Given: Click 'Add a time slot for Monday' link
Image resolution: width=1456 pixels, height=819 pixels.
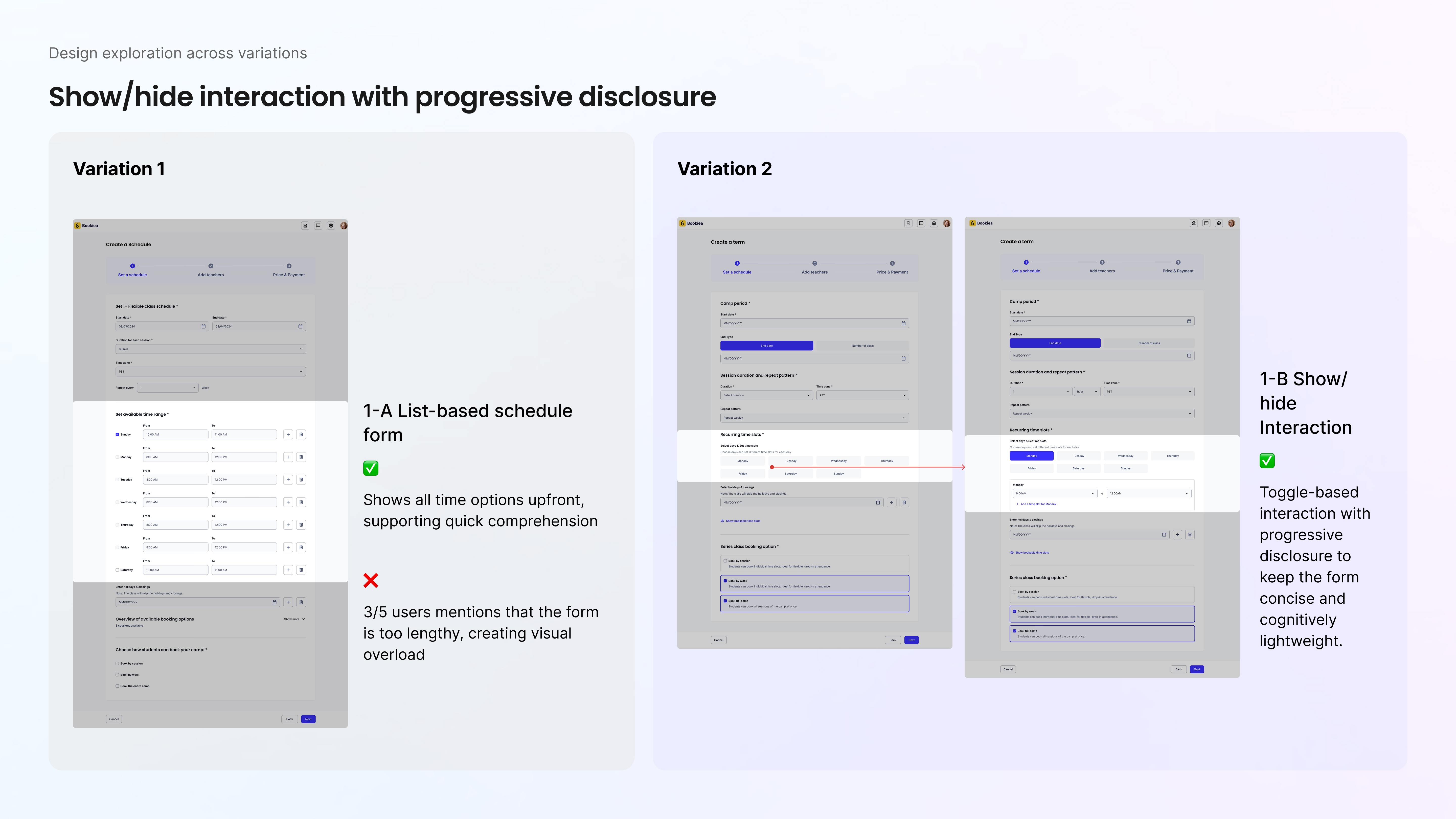Looking at the screenshot, I should pos(1037,504).
